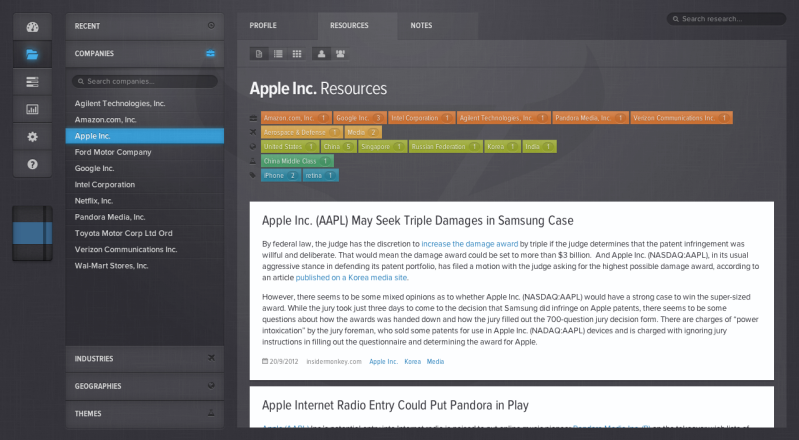
Task: Show single user resources icon
Action: coord(321,54)
